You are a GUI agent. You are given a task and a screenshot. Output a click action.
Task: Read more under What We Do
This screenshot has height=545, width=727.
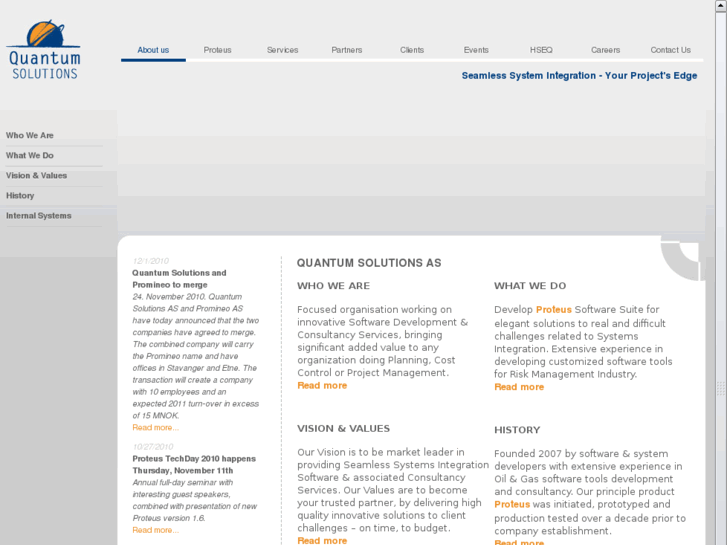click(x=519, y=387)
